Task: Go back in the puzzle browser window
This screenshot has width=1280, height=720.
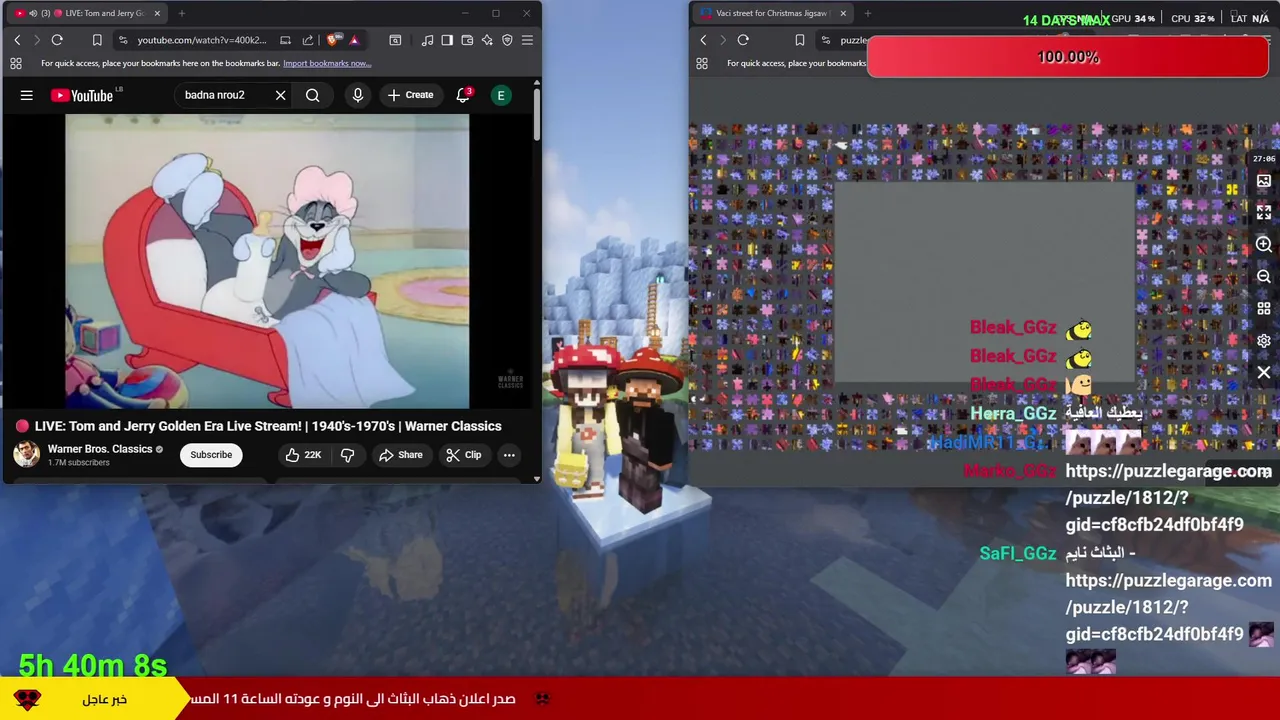Action: click(703, 40)
